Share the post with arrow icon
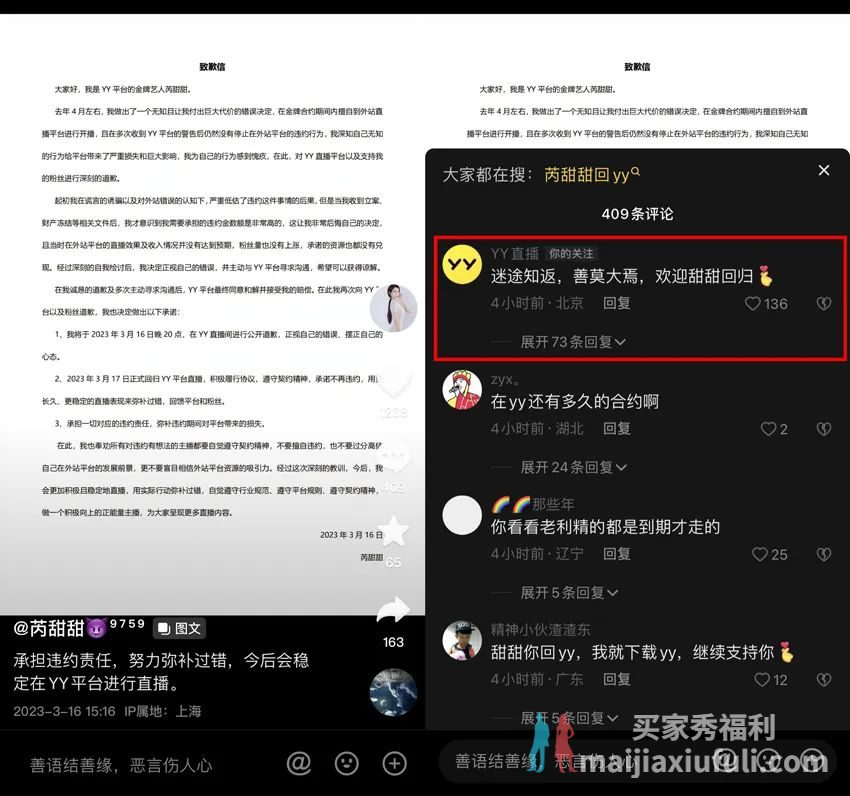This screenshot has height=796, width=850. click(394, 610)
